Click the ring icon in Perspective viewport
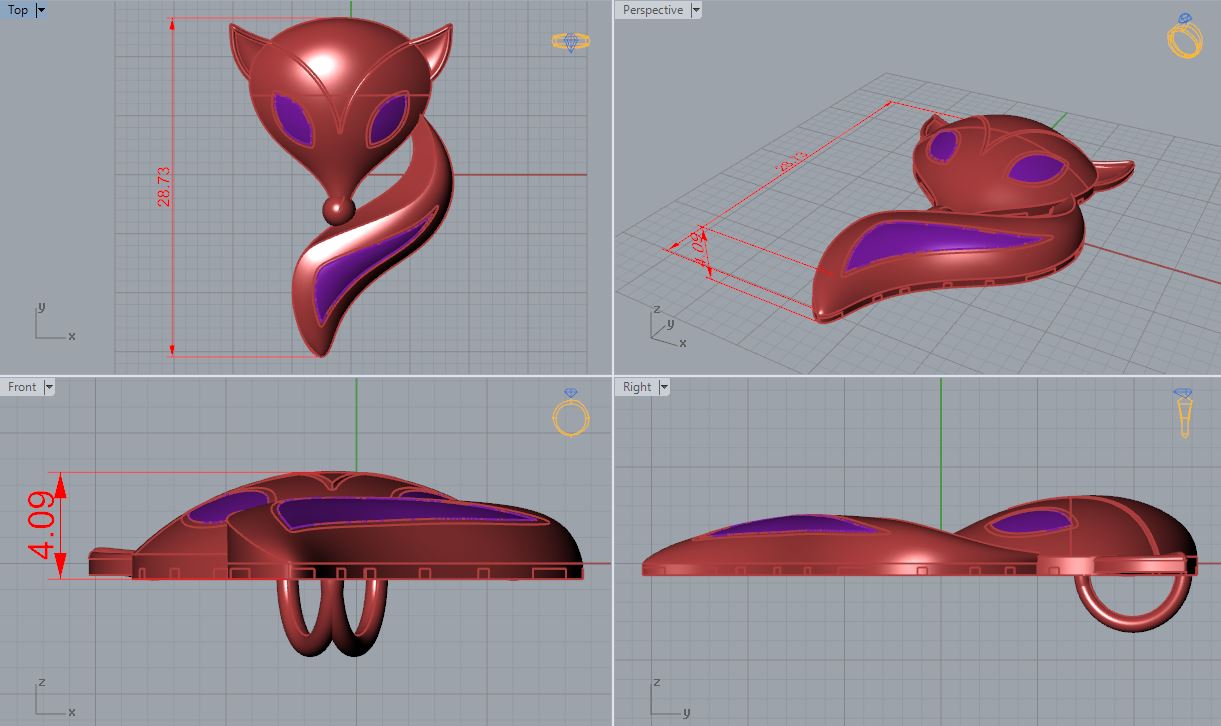The height and width of the screenshot is (726, 1221). pyautogui.click(x=1185, y=36)
